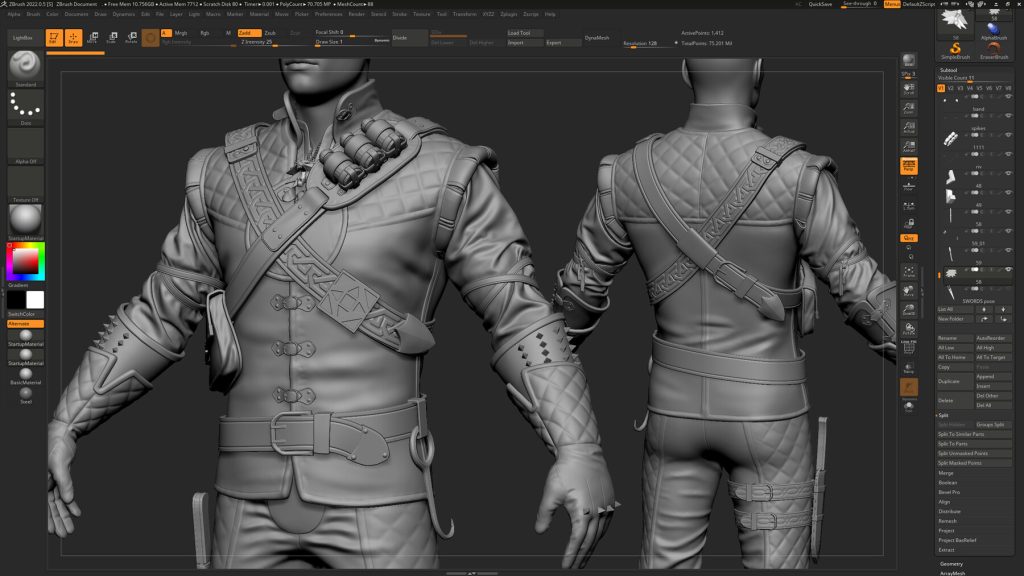Open the StartupMaterial sphere selector
Image resolution: width=1024 pixels, height=576 pixels.
25,222
